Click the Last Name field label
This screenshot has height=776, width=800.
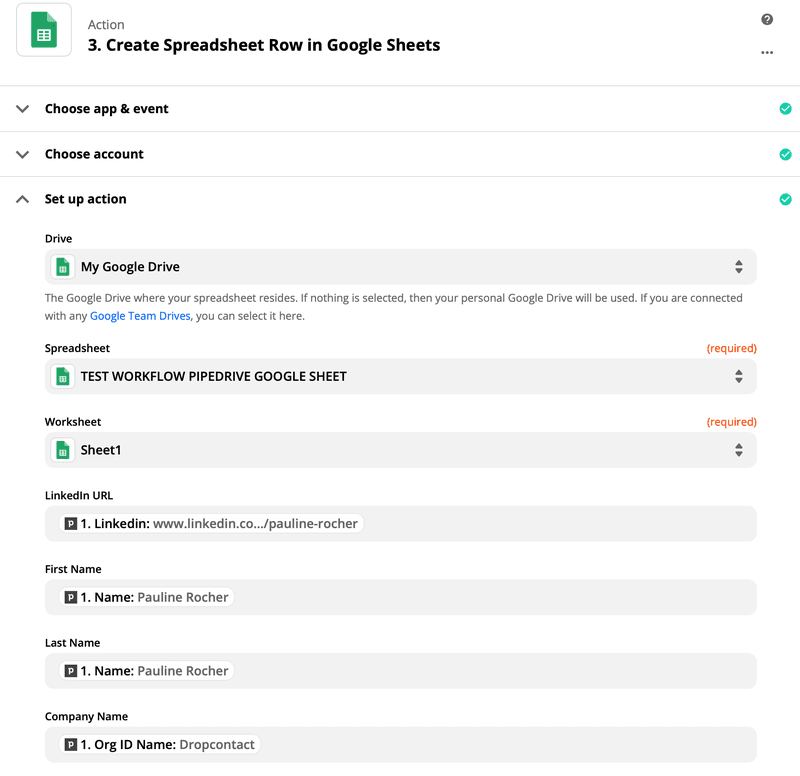point(72,643)
